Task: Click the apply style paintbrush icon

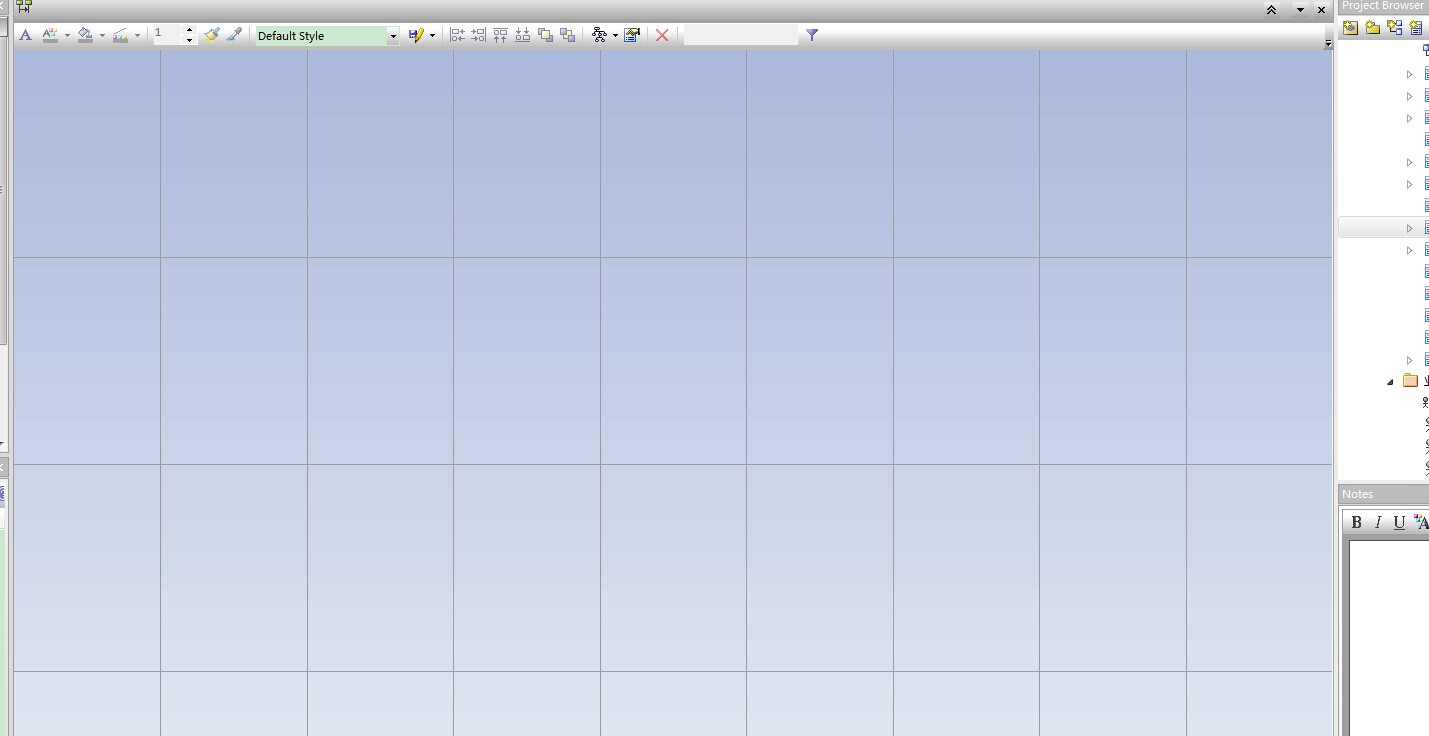Action: tap(211, 35)
